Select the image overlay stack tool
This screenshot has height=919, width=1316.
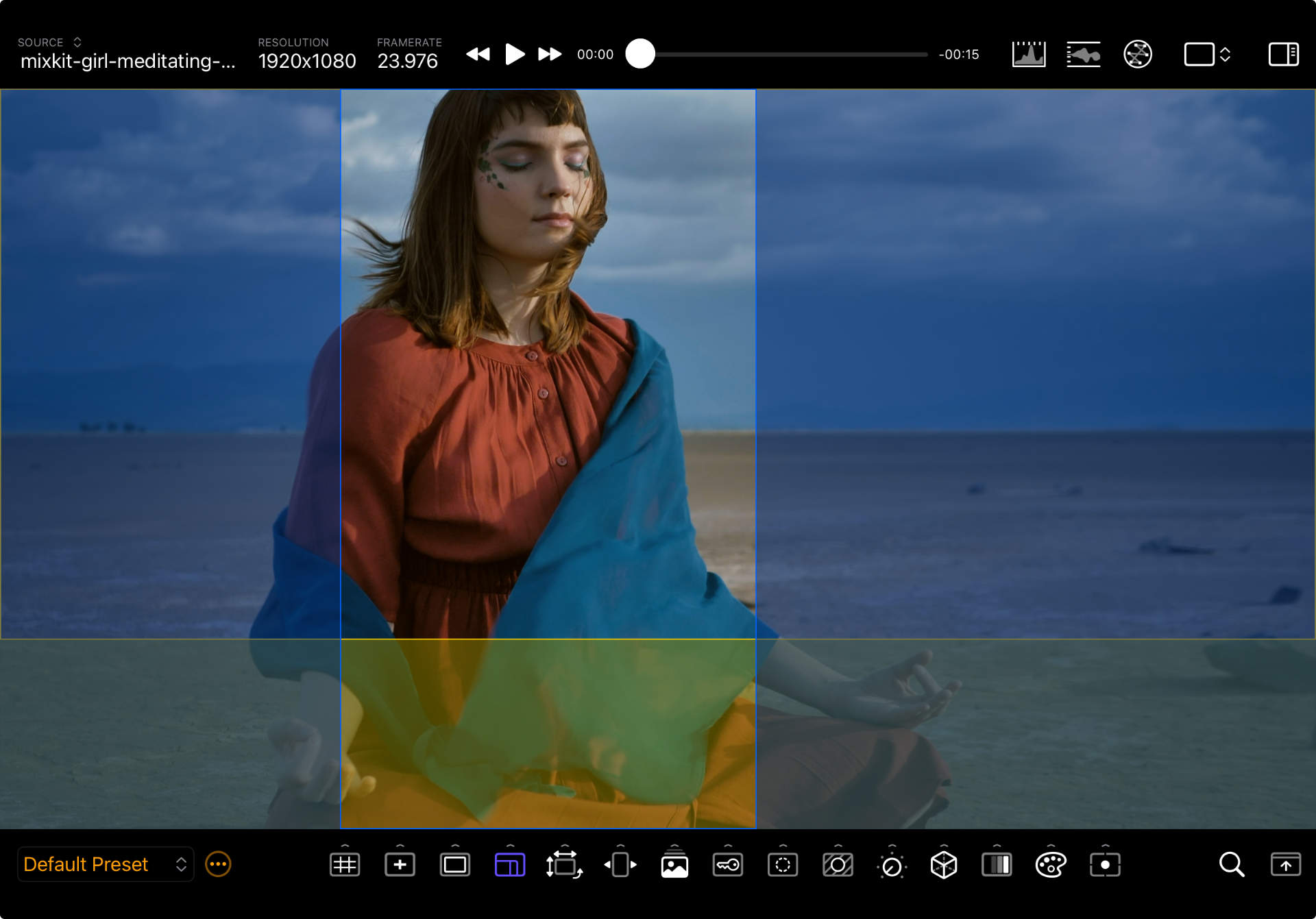coord(674,865)
